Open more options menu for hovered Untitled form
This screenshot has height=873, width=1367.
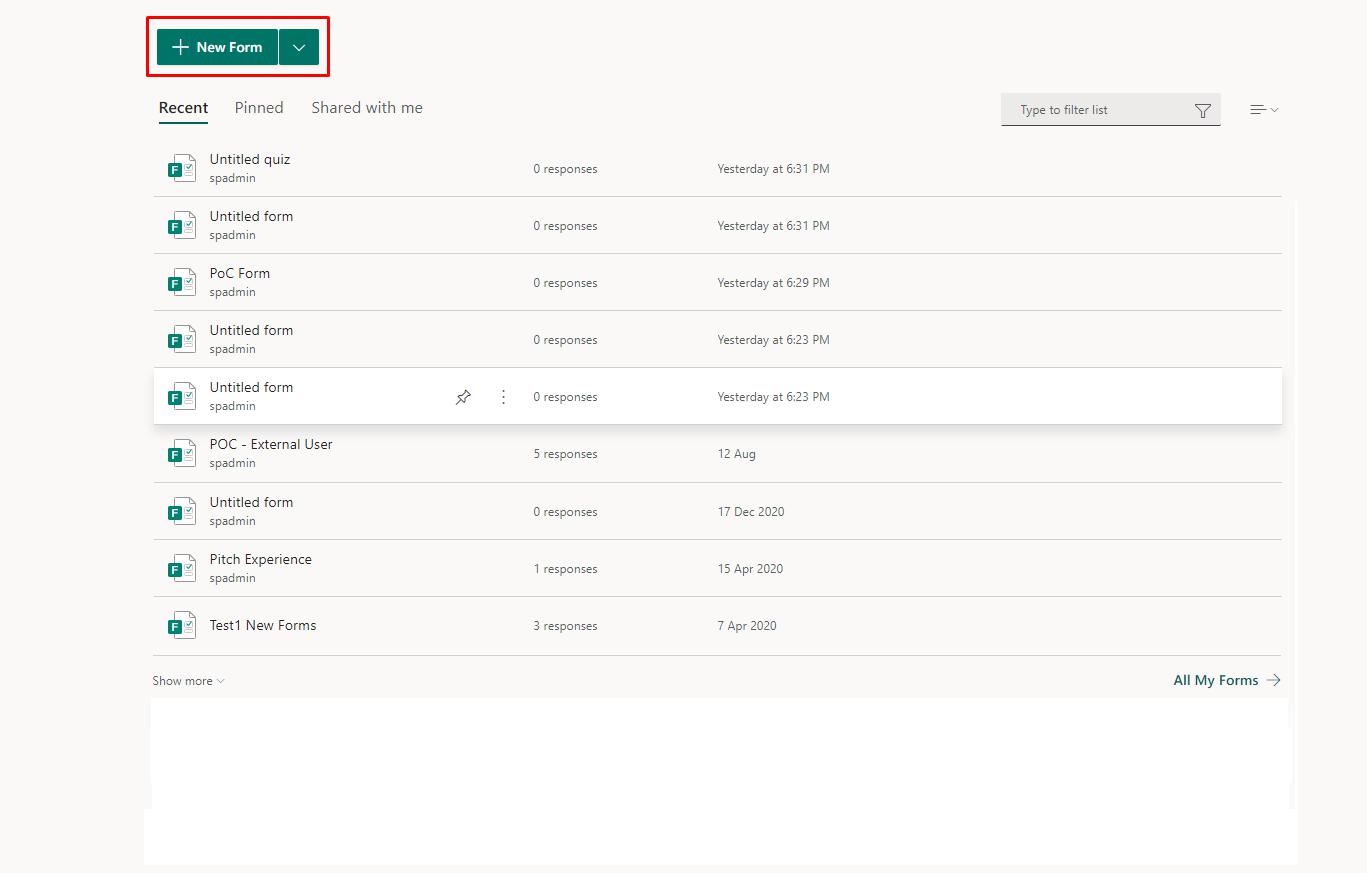point(503,397)
